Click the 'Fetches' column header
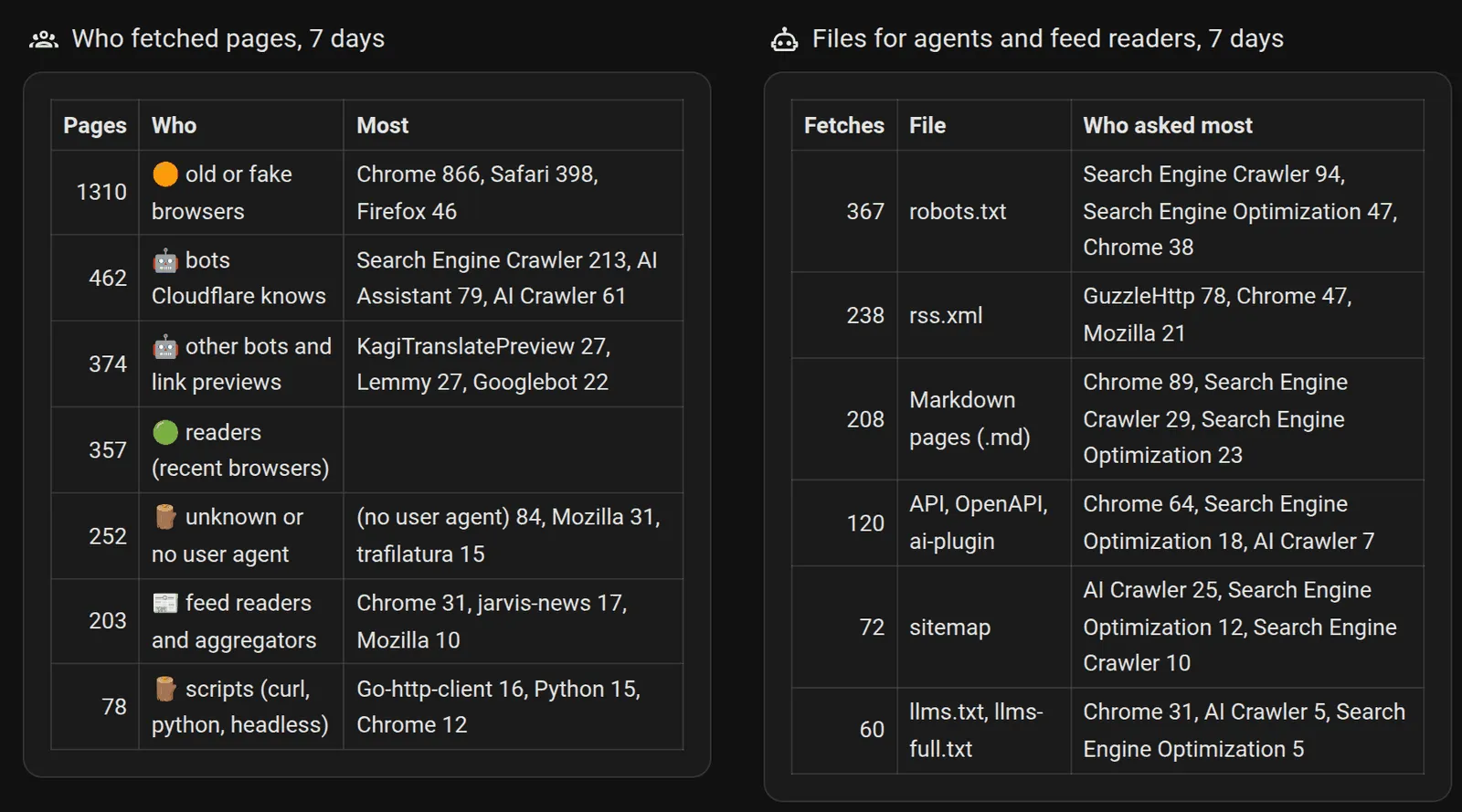The image size is (1462, 812). click(x=844, y=125)
